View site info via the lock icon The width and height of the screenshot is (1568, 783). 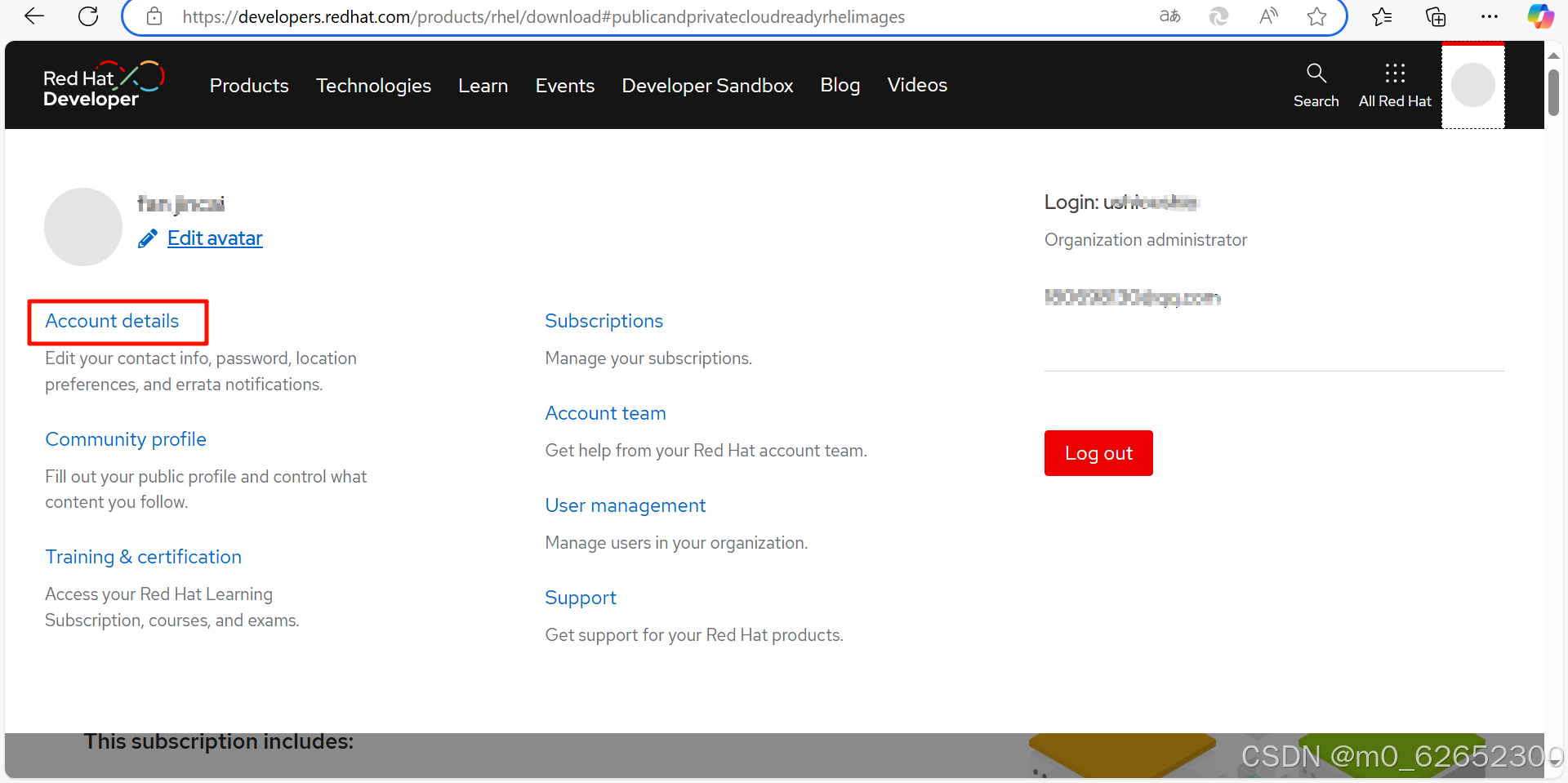coord(154,16)
